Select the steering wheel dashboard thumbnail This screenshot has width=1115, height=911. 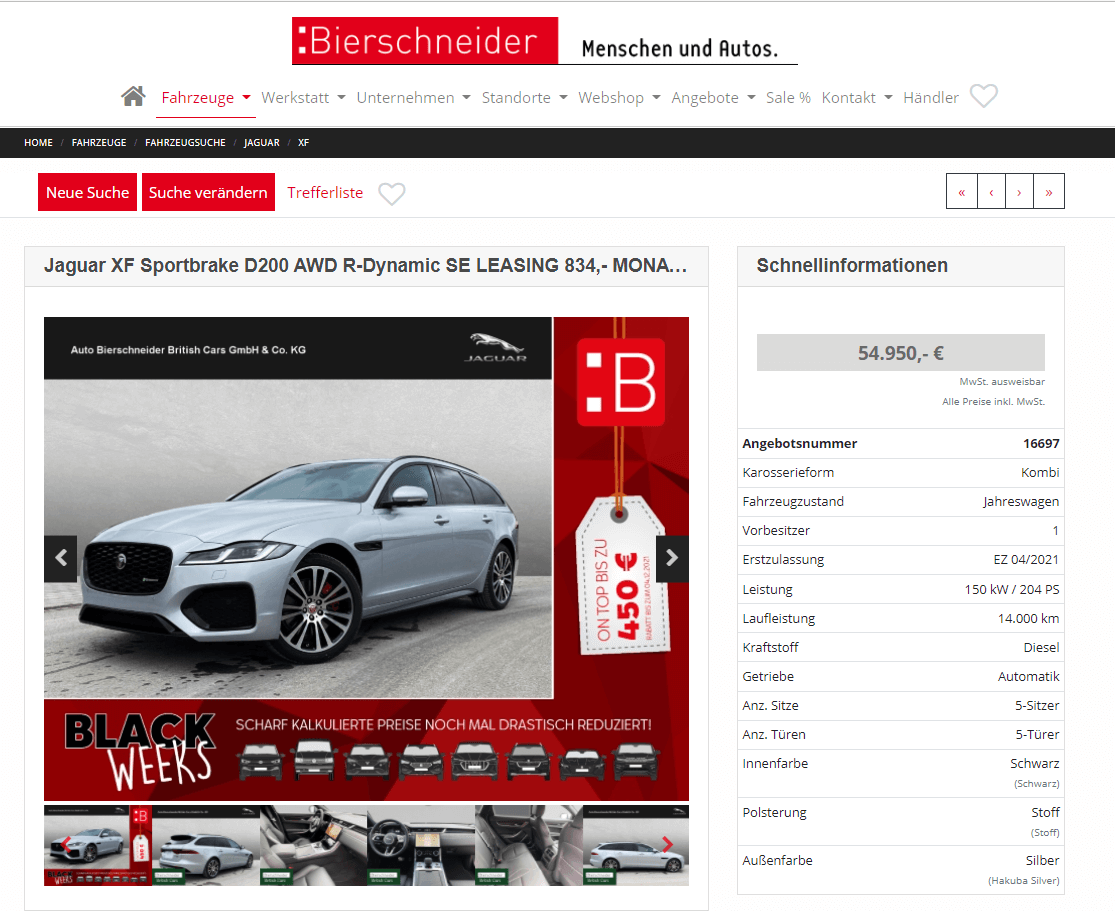(421, 846)
